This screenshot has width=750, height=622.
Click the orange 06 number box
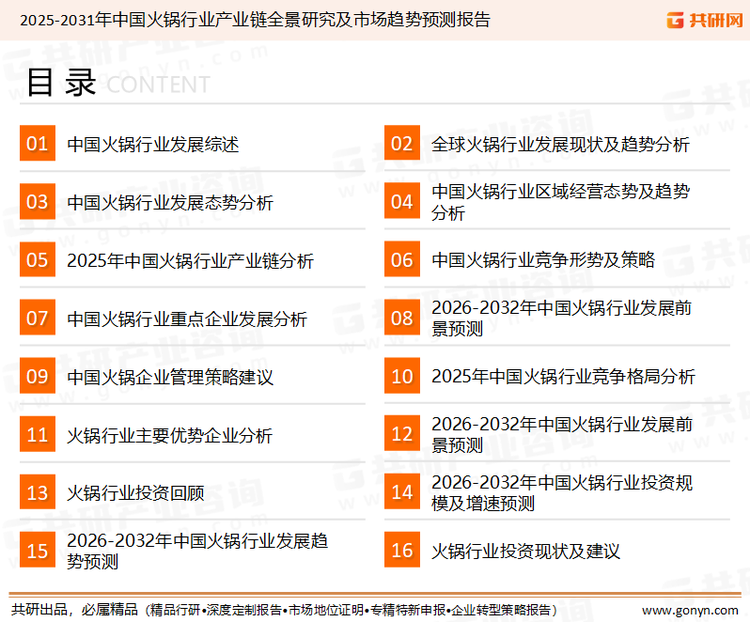[x=402, y=260]
